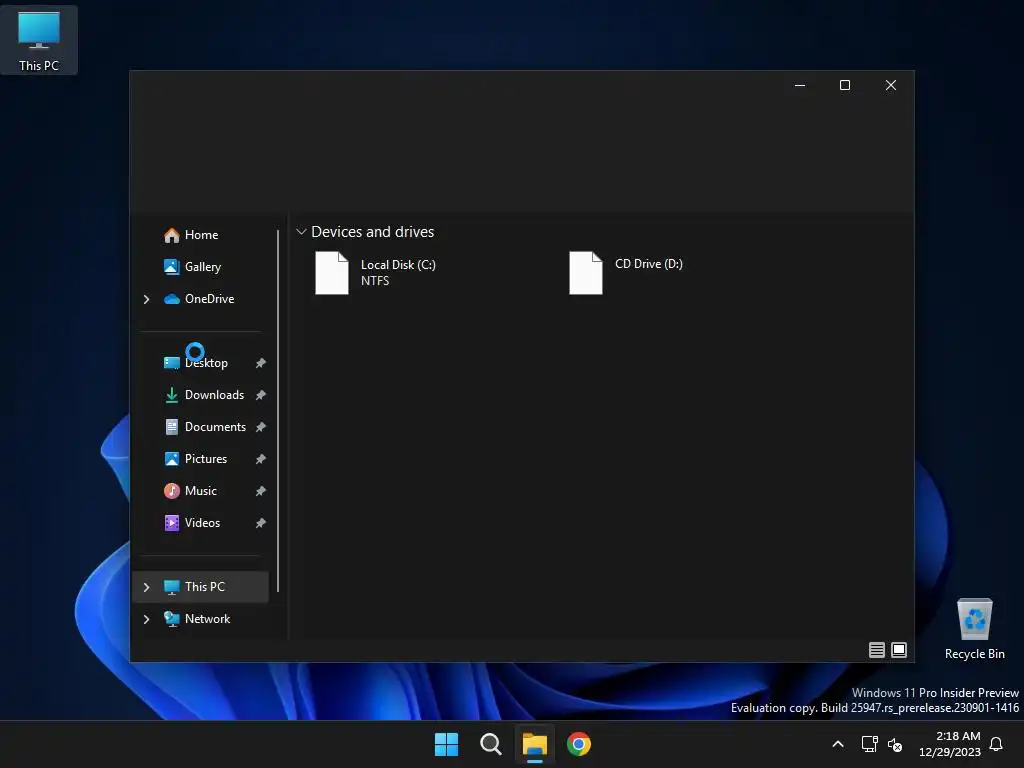Click the Gallery label in navigation pane
1024x768 pixels.
[x=202, y=267]
